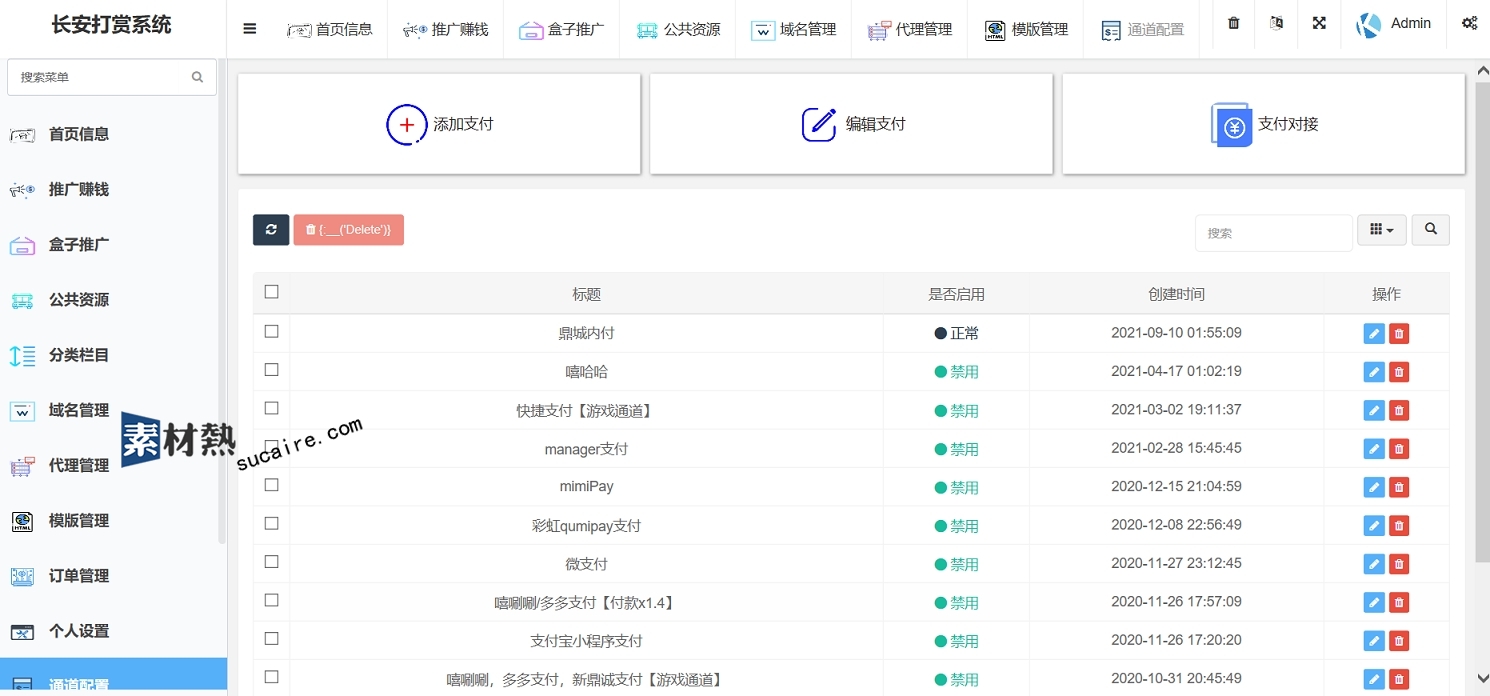This screenshot has width=1490, height=696.
Task: Edit the mimiPay row
Action: point(1374,487)
